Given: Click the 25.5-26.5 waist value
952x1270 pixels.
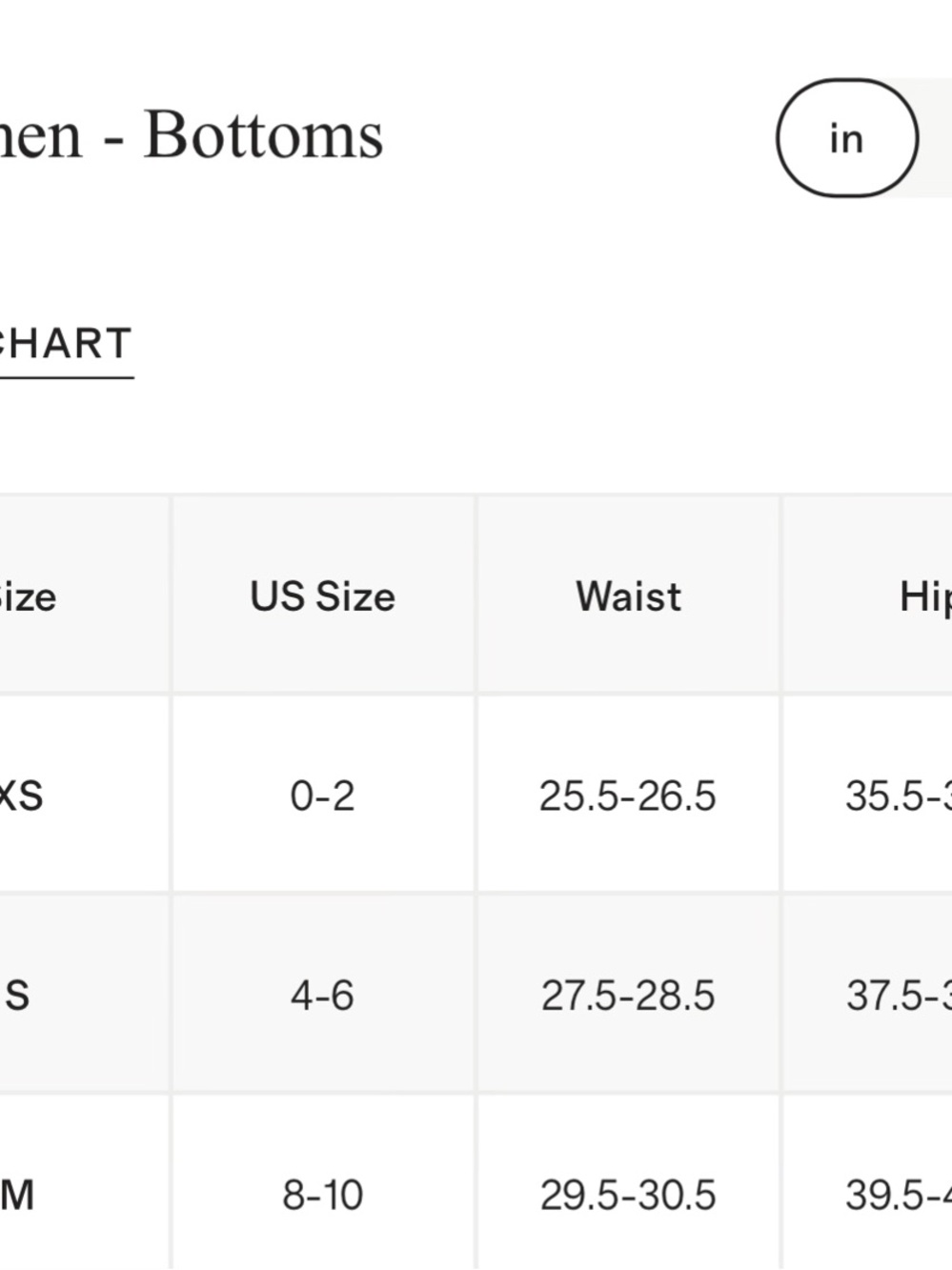Looking at the screenshot, I should pos(627,796).
